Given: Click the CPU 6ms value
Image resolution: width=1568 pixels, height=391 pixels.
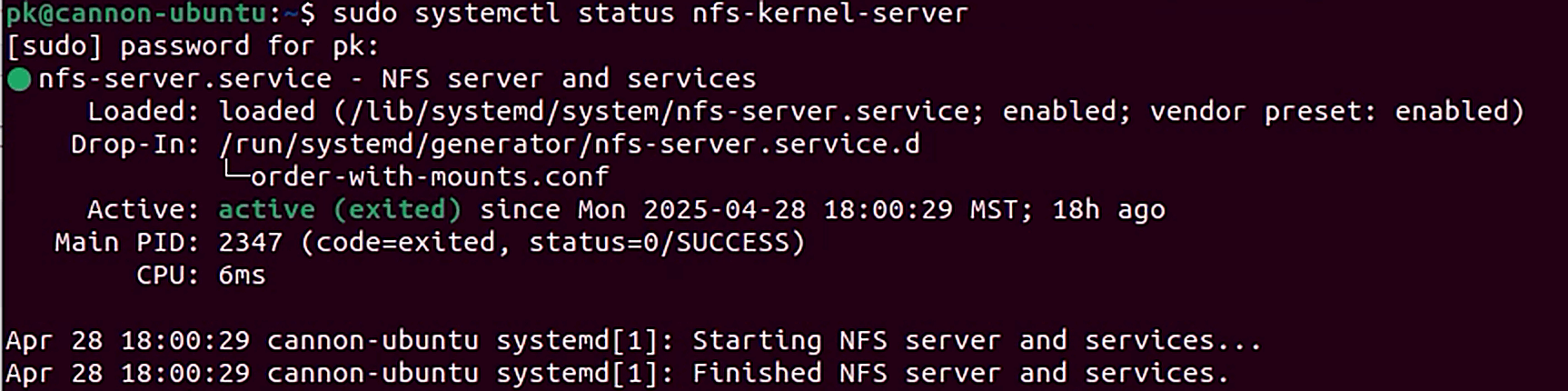Looking at the screenshot, I should (242, 276).
